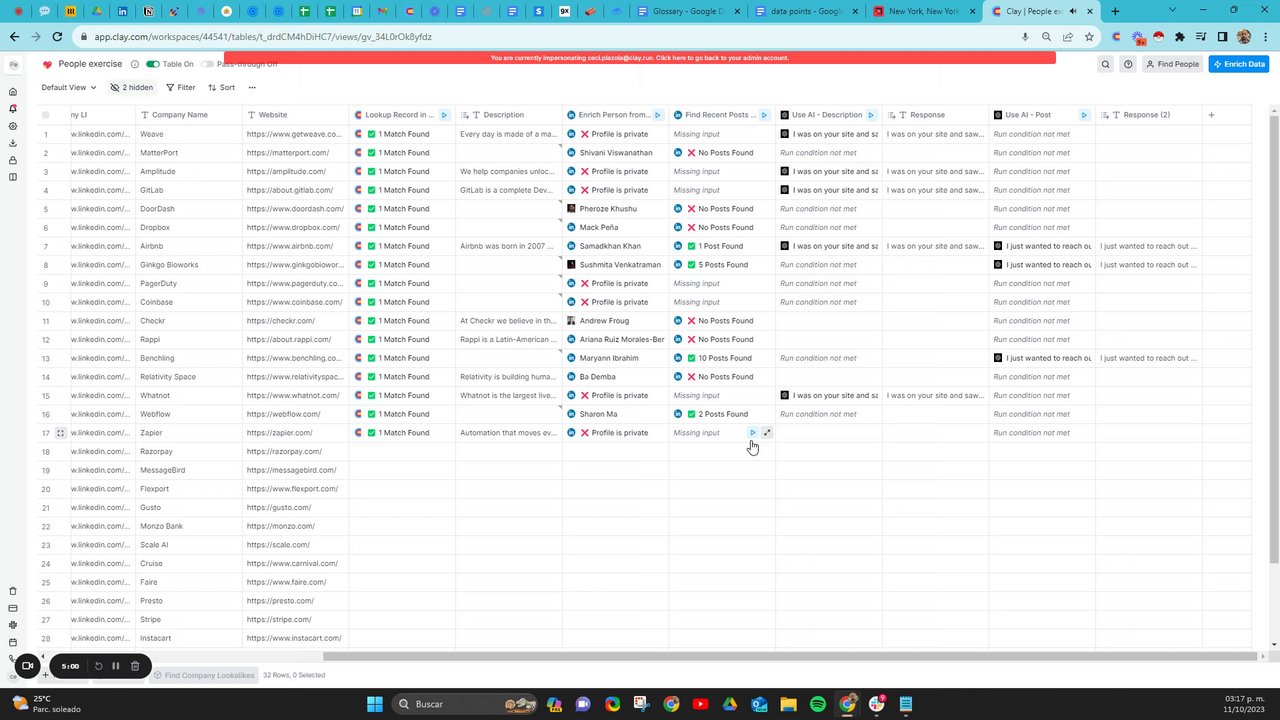Open https://www.getweave.co website cell for Weave
The image size is (1280, 720).
tap(294, 134)
